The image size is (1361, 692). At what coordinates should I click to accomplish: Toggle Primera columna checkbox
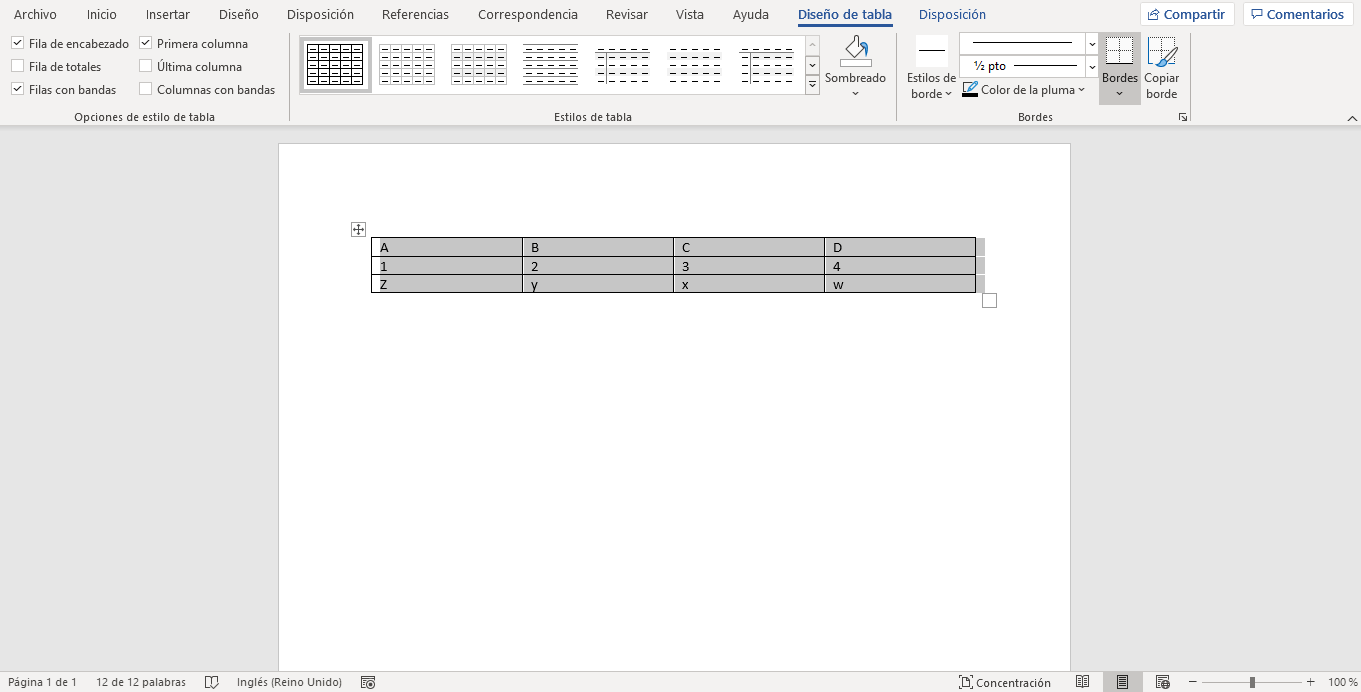(146, 44)
